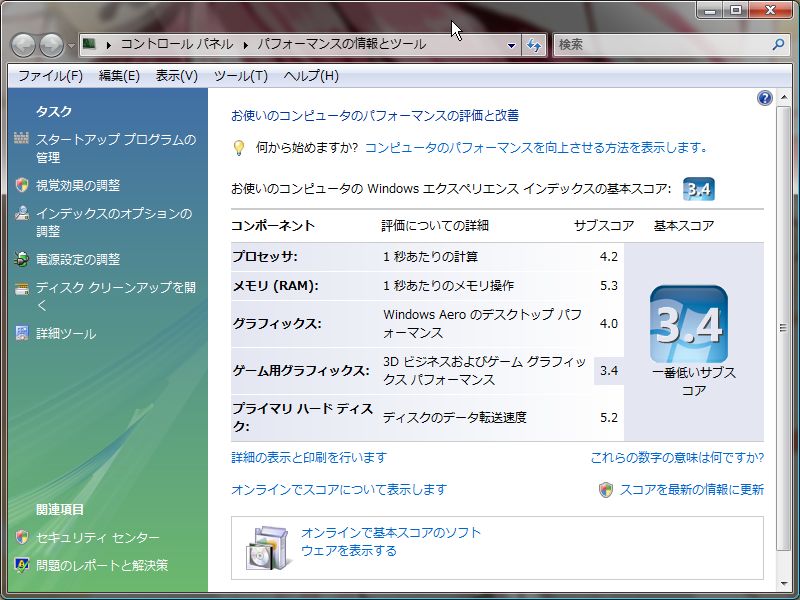
Task: Open 視覚効果の調整 task link
Action: 78,185
